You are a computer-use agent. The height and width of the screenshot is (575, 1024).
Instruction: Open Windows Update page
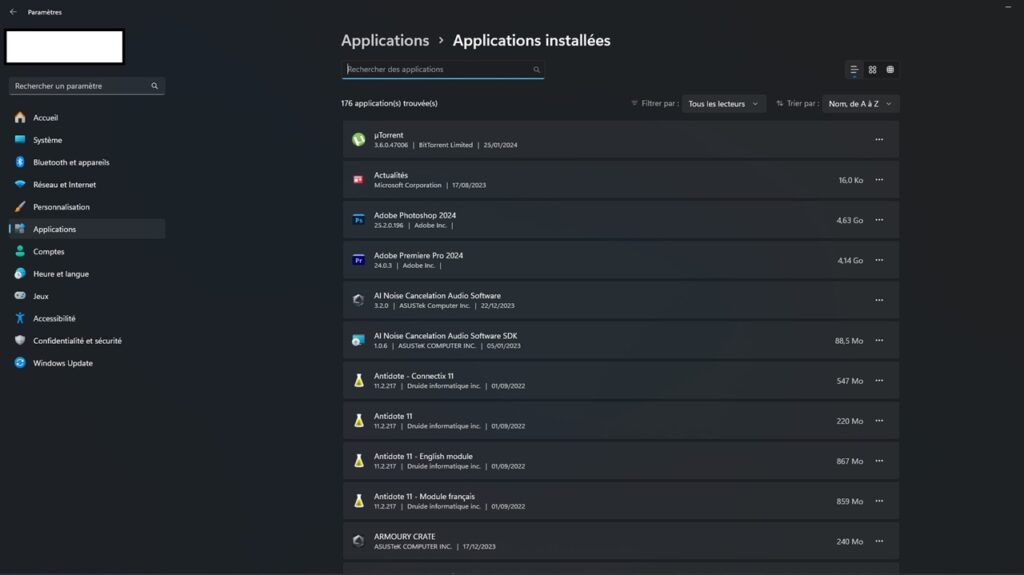click(x=87, y=363)
